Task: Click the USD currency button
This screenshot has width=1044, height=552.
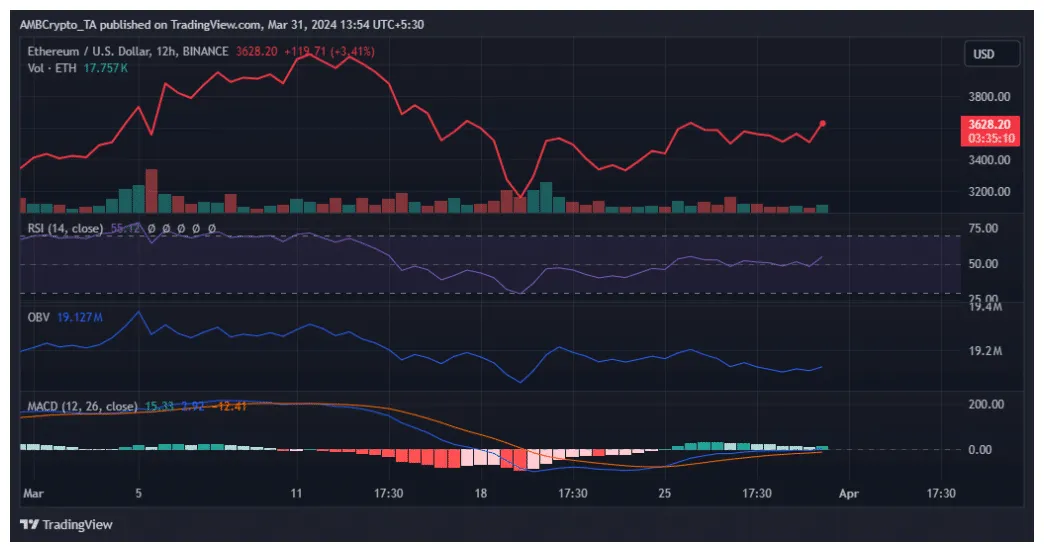Action: [991, 54]
